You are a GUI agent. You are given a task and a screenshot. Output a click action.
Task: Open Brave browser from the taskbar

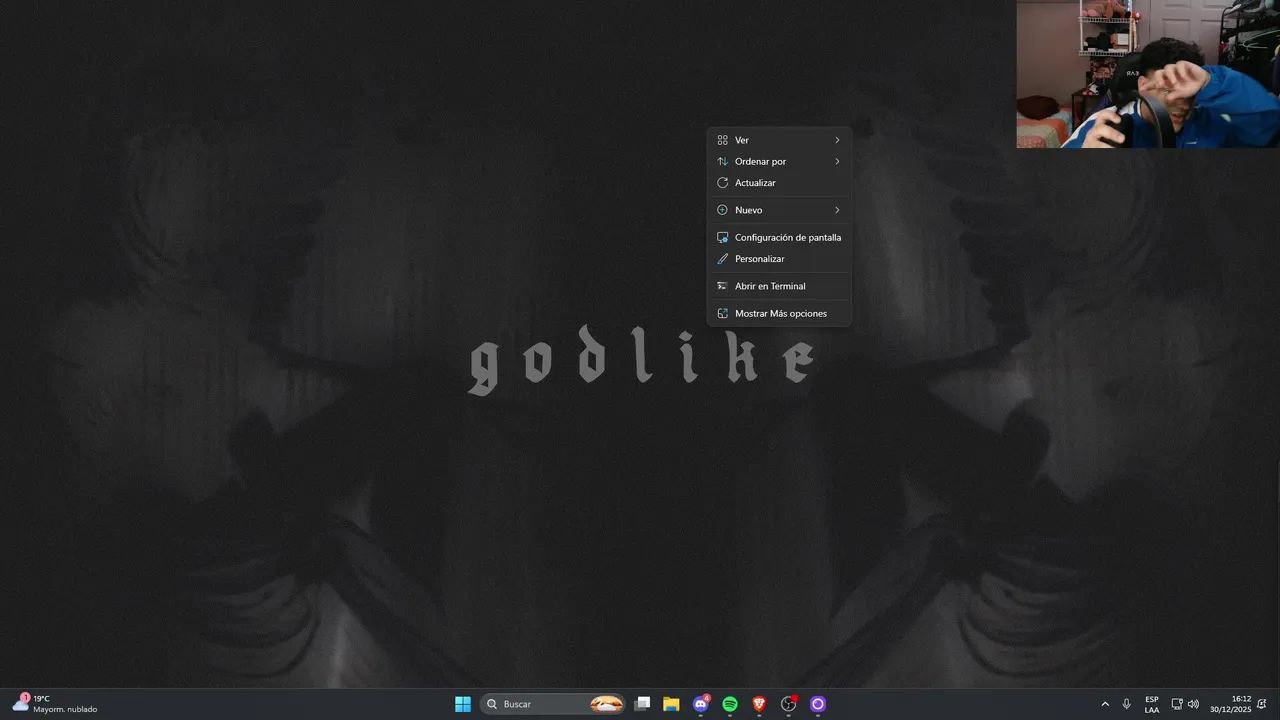coord(759,704)
